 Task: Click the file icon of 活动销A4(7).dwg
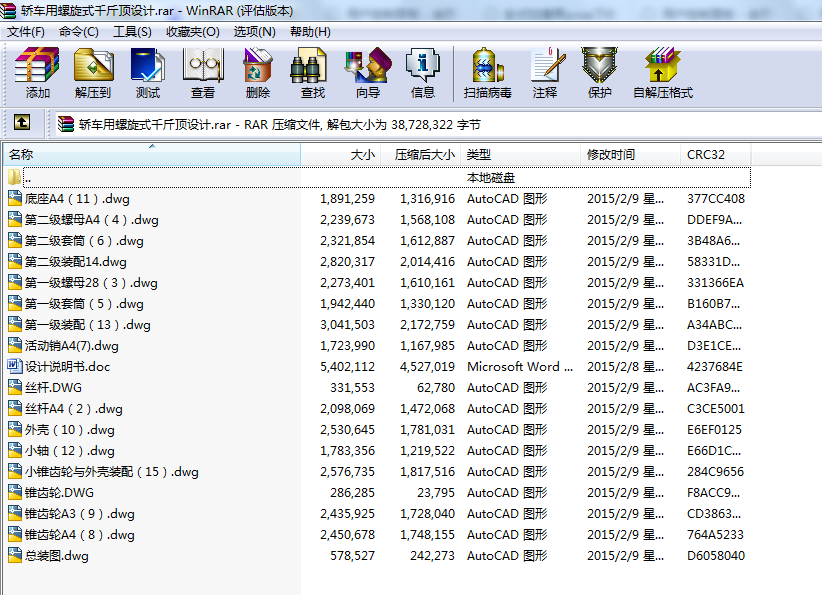click(15, 345)
